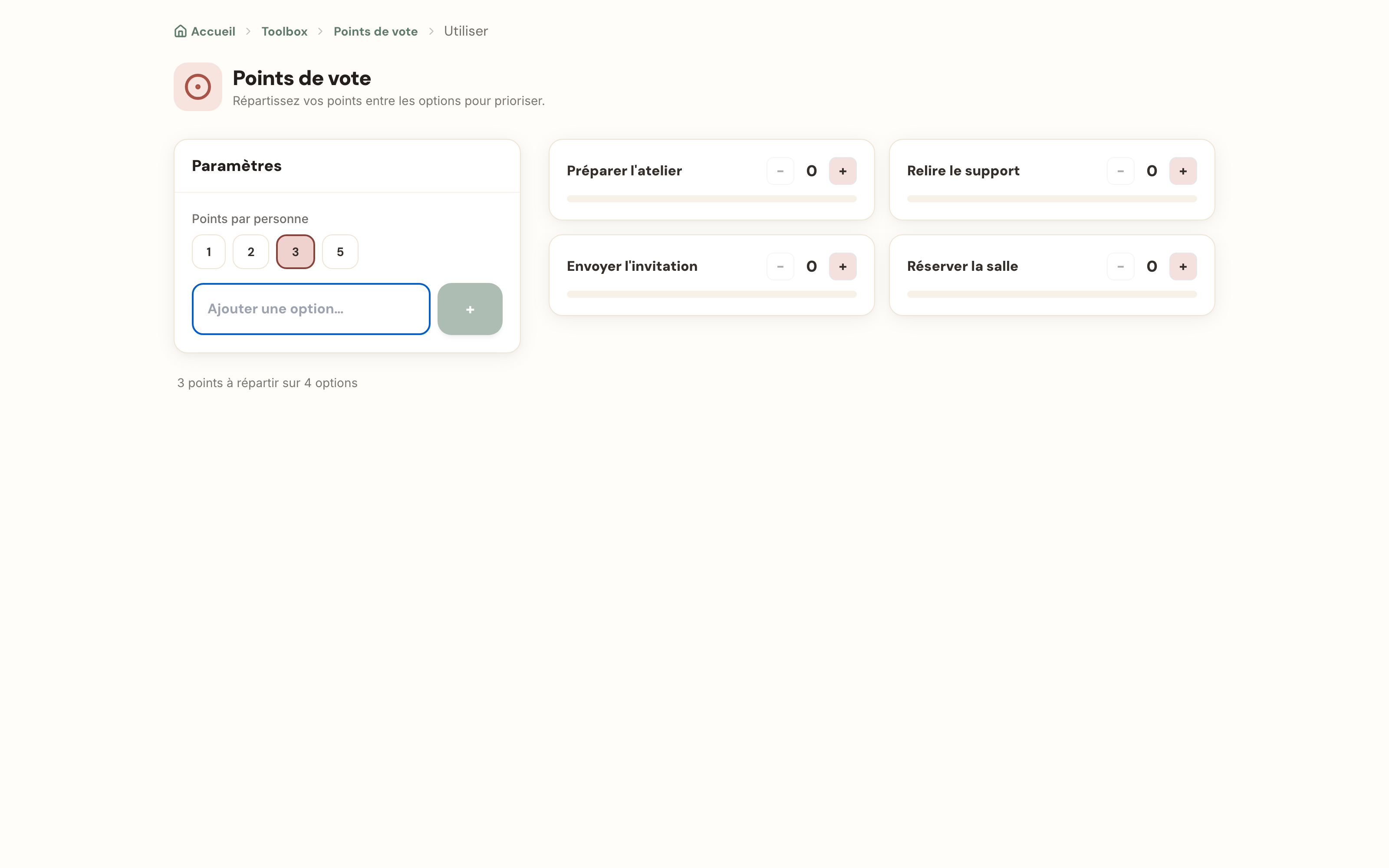This screenshot has height=868, width=1389.
Task: Click the red target icon by the title
Action: pyautogui.click(x=198, y=87)
